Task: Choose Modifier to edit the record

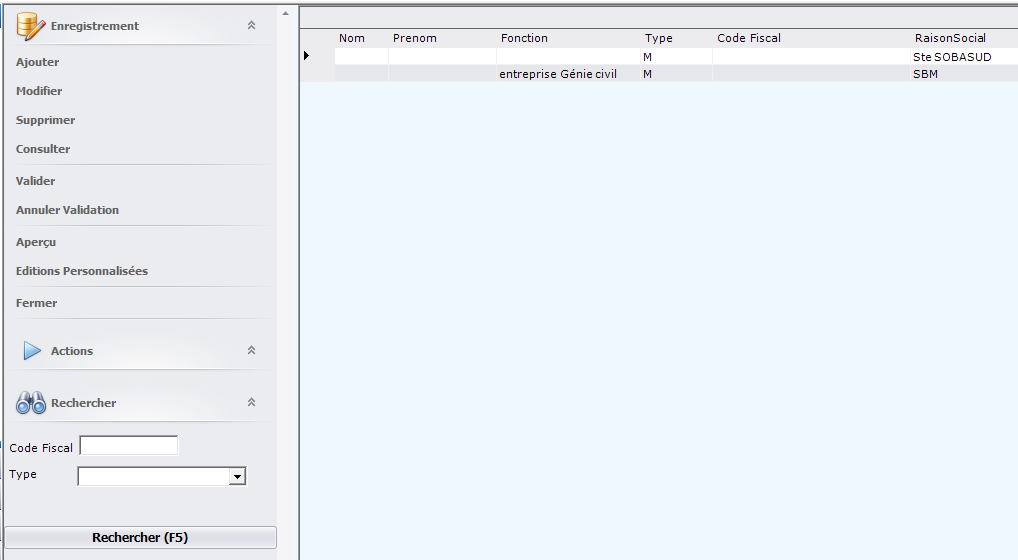Action: coord(39,91)
